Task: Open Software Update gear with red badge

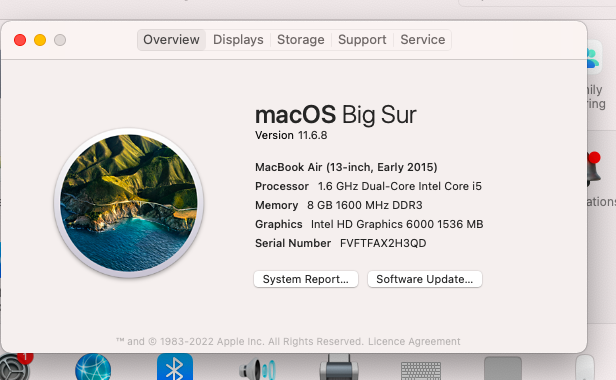Action: click(x=15, y=366)
